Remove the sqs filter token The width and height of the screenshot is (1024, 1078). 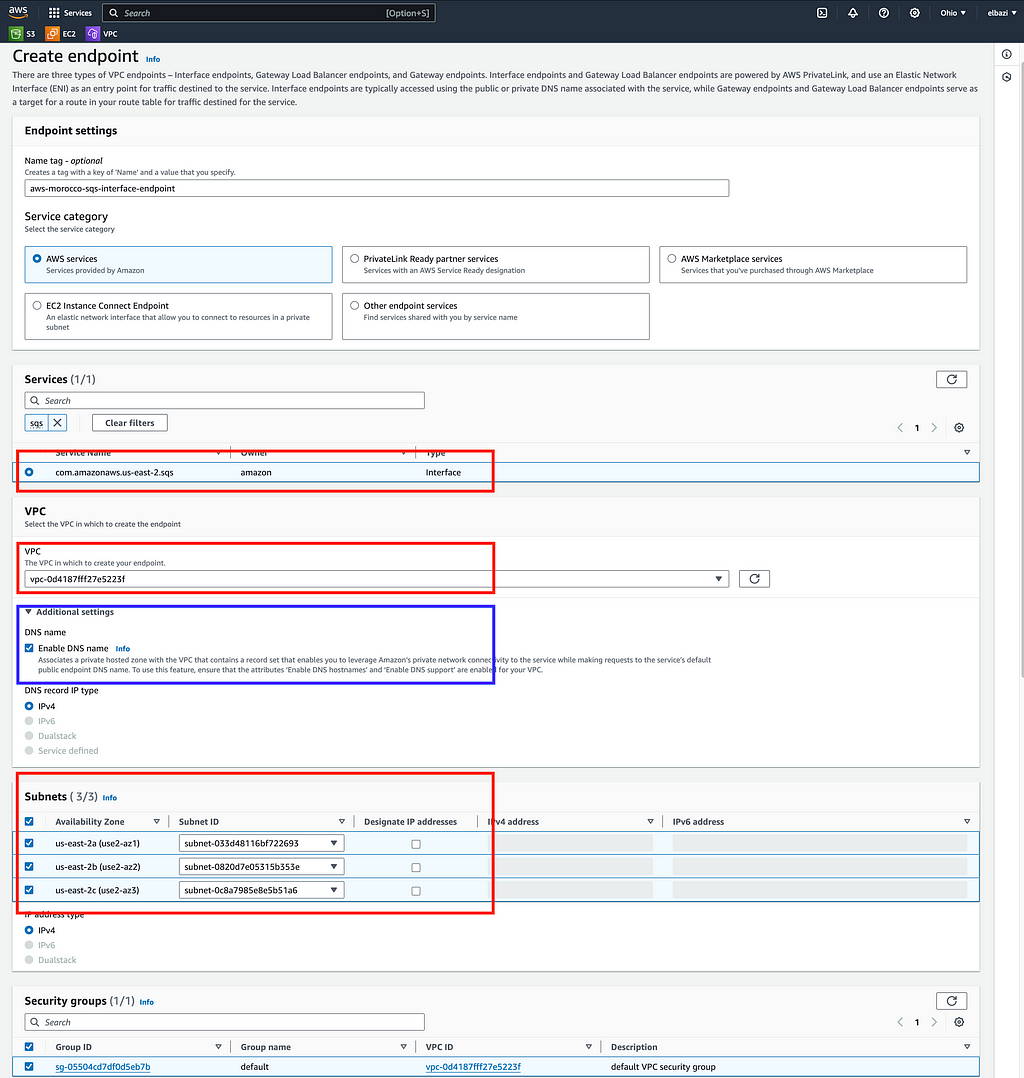pos(58,423)
